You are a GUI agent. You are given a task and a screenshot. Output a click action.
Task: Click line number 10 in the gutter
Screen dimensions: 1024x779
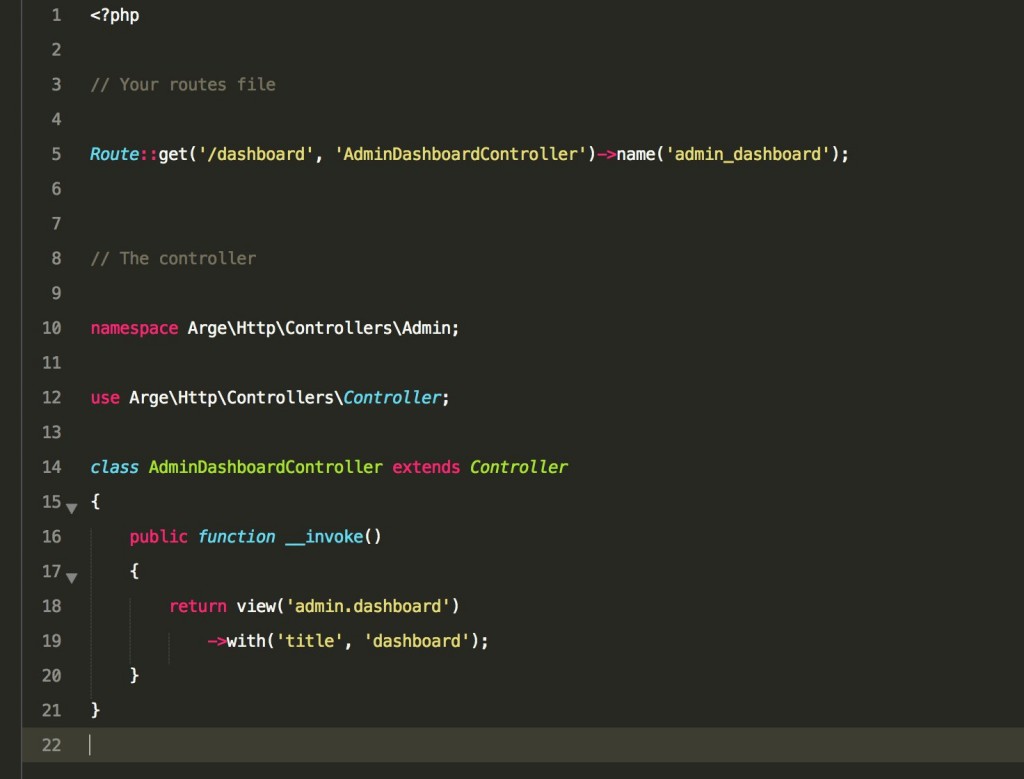coord(52,328)
